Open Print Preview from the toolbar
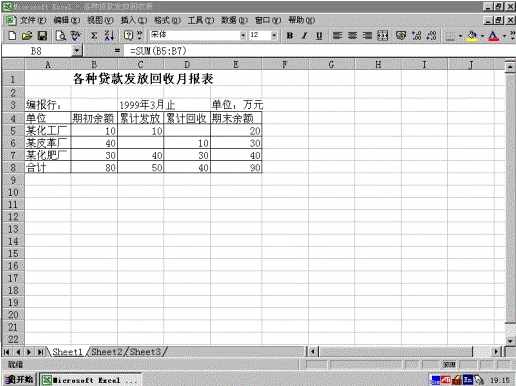516x386 pixels. coord(61,35)
